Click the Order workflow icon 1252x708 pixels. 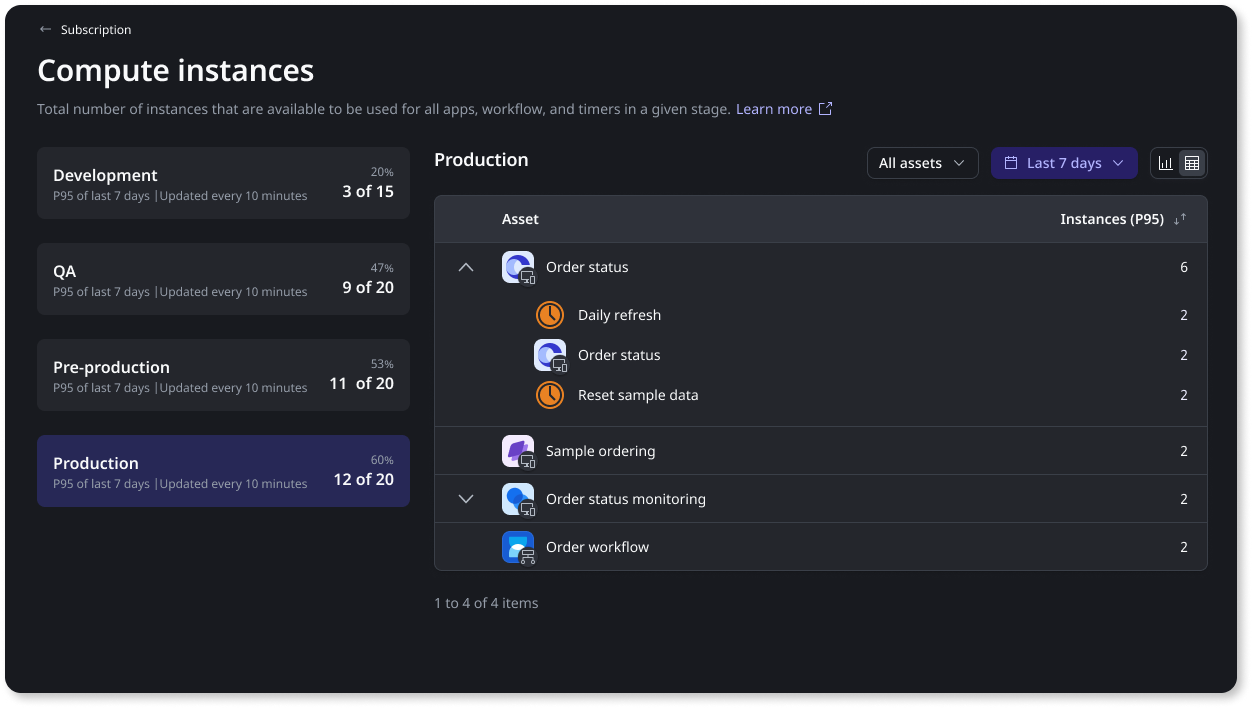point(518,547)
